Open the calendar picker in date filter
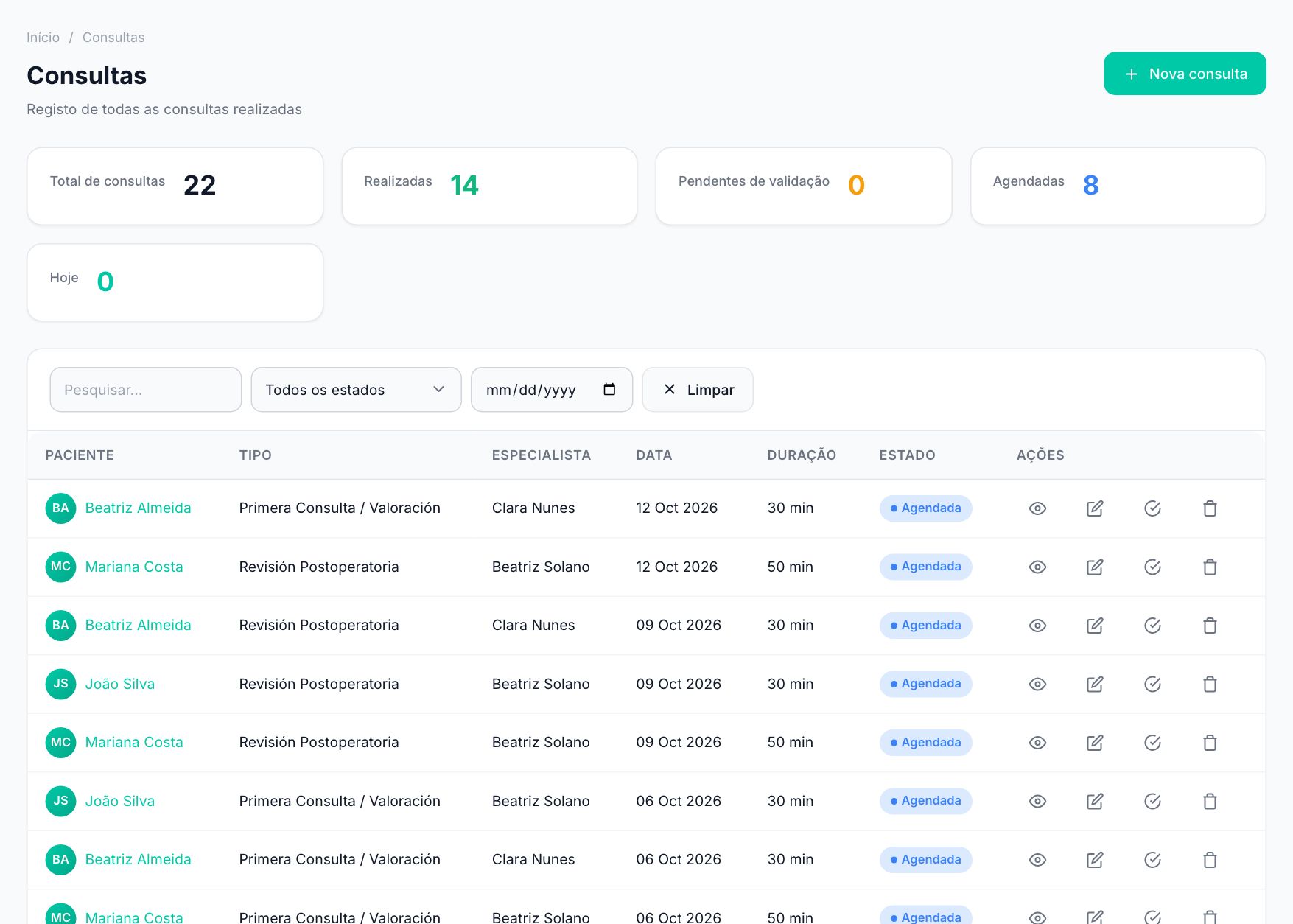Viewport: 1293px width, 924px height. [x=609, y=390]
